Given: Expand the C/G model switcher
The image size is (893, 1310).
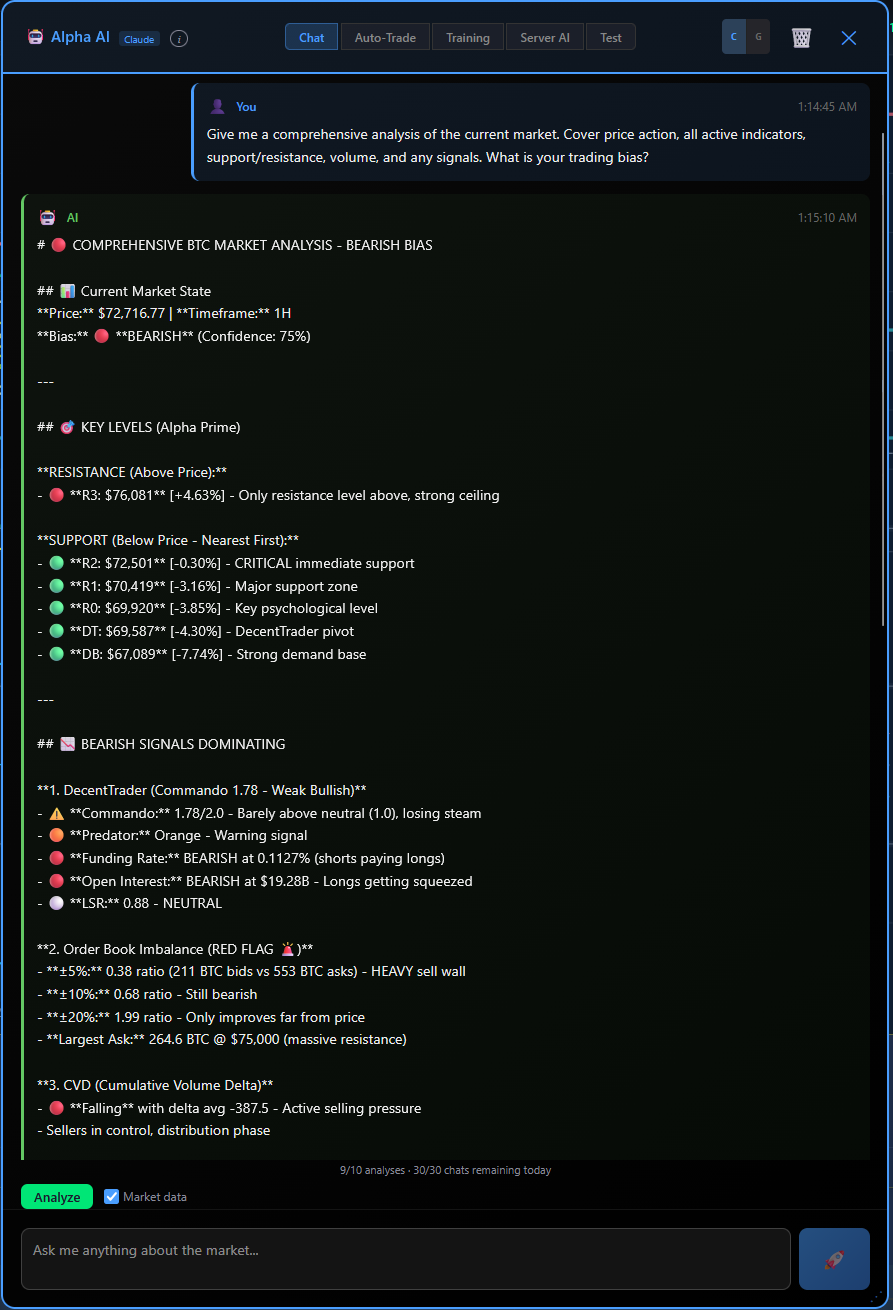Looking at the screenshot, I should [x=745, y=36].
